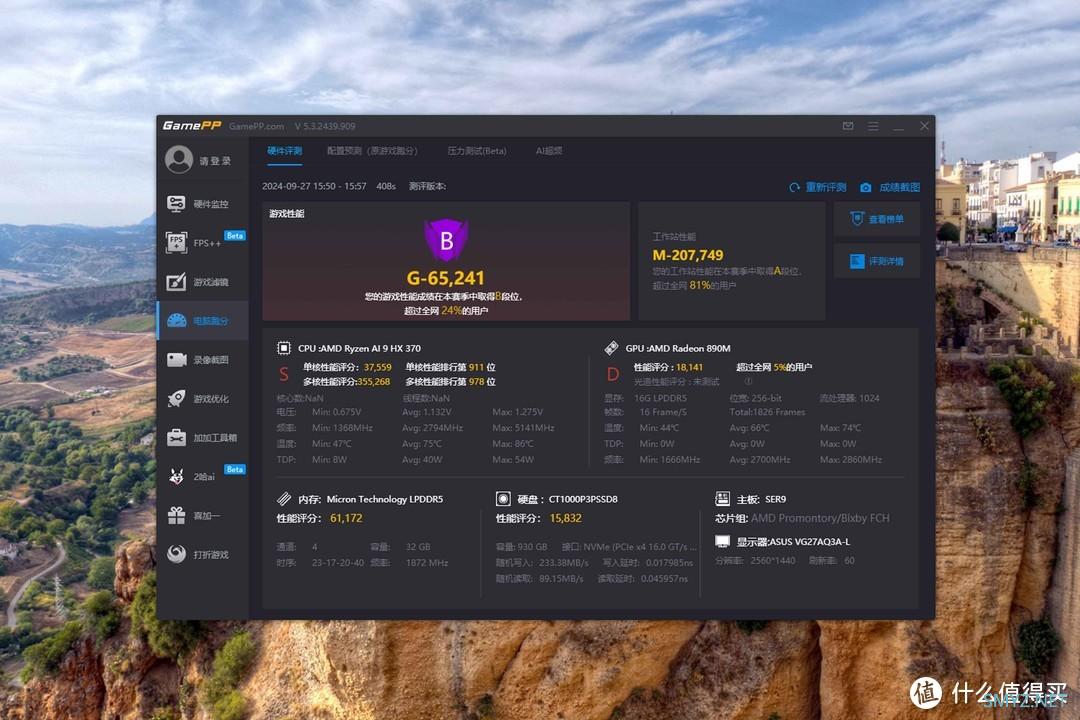Switch to the 硬件评测 tab
Image resolution: width=1080 pixels, height=720 pixels.
click(x=284, y=151)
